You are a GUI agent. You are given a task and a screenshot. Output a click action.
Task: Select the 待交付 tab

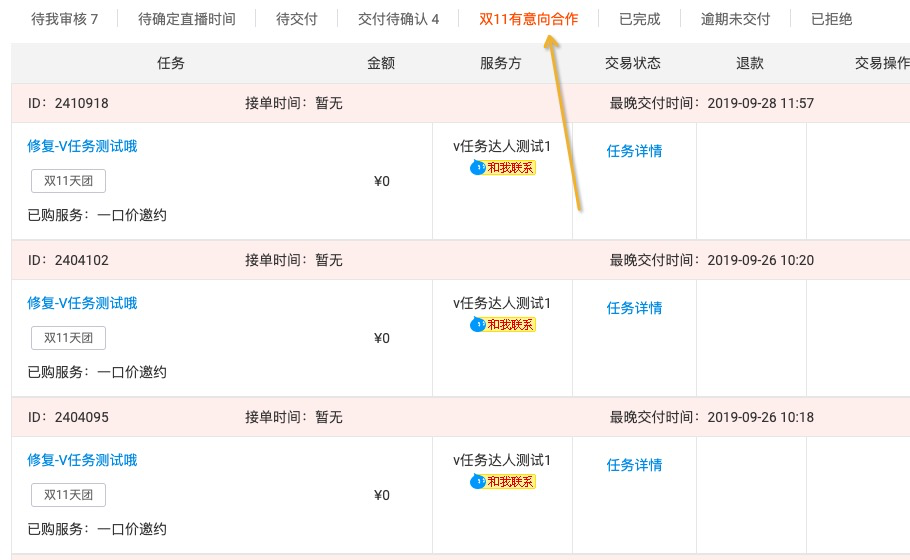tap(296, 19)
